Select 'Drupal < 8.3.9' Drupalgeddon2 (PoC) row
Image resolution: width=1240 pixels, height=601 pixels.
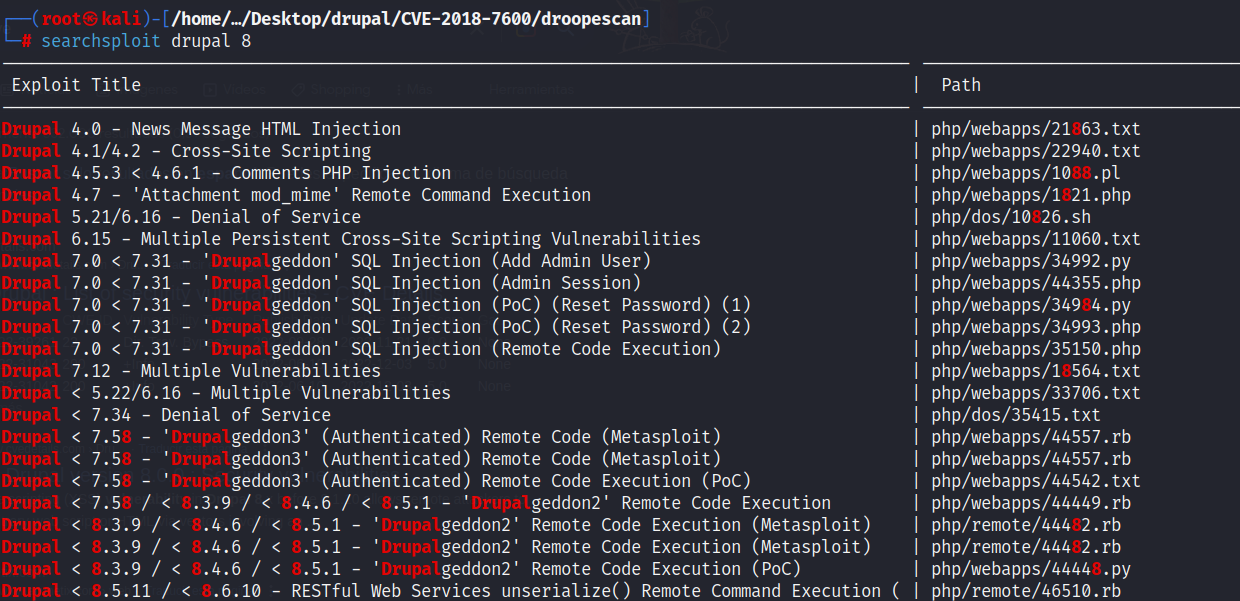click(401, 569)
